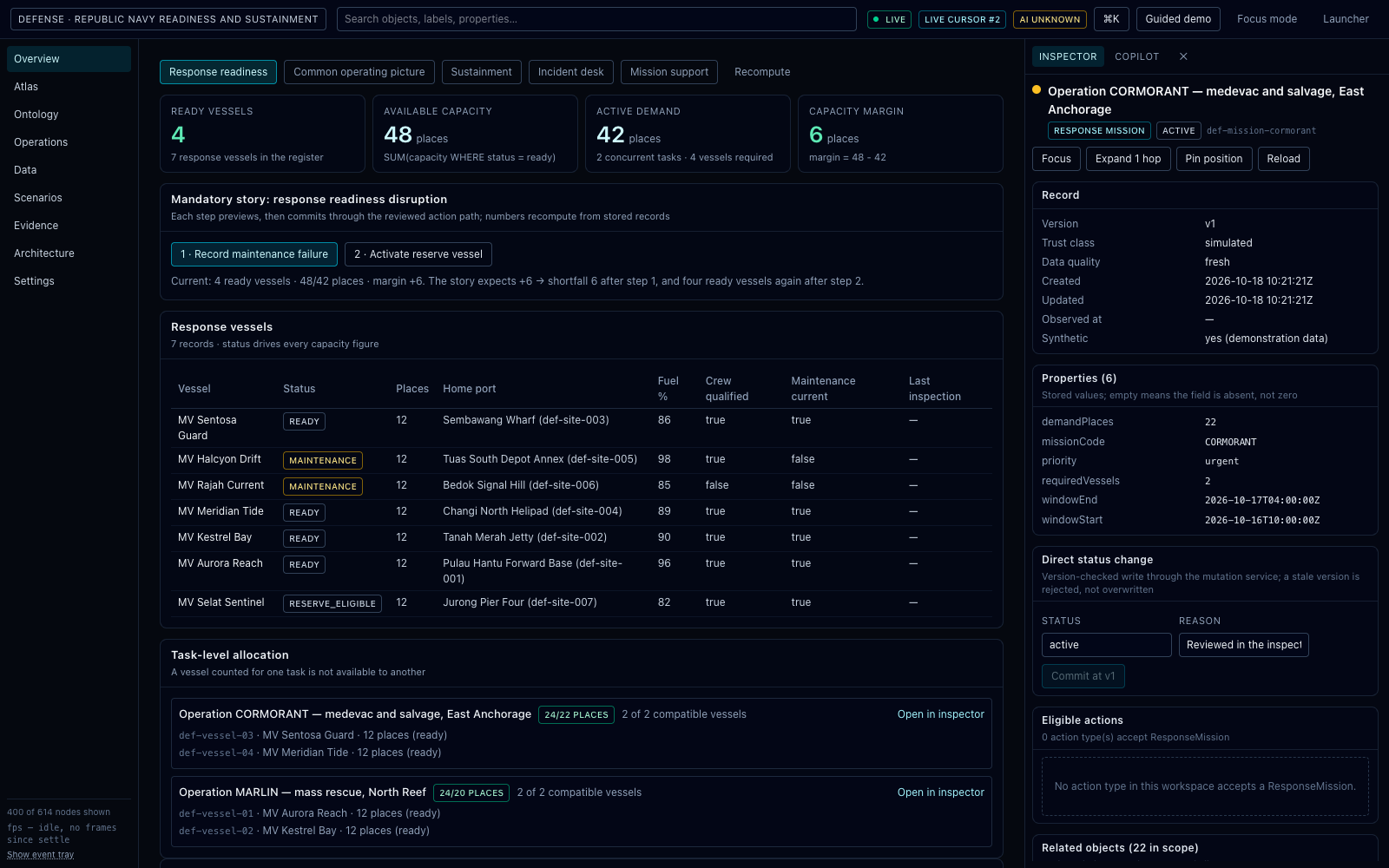Click the search objects input field
Image resolution: width=1389 pixels, height=868 pixels.
coord(596,19)
